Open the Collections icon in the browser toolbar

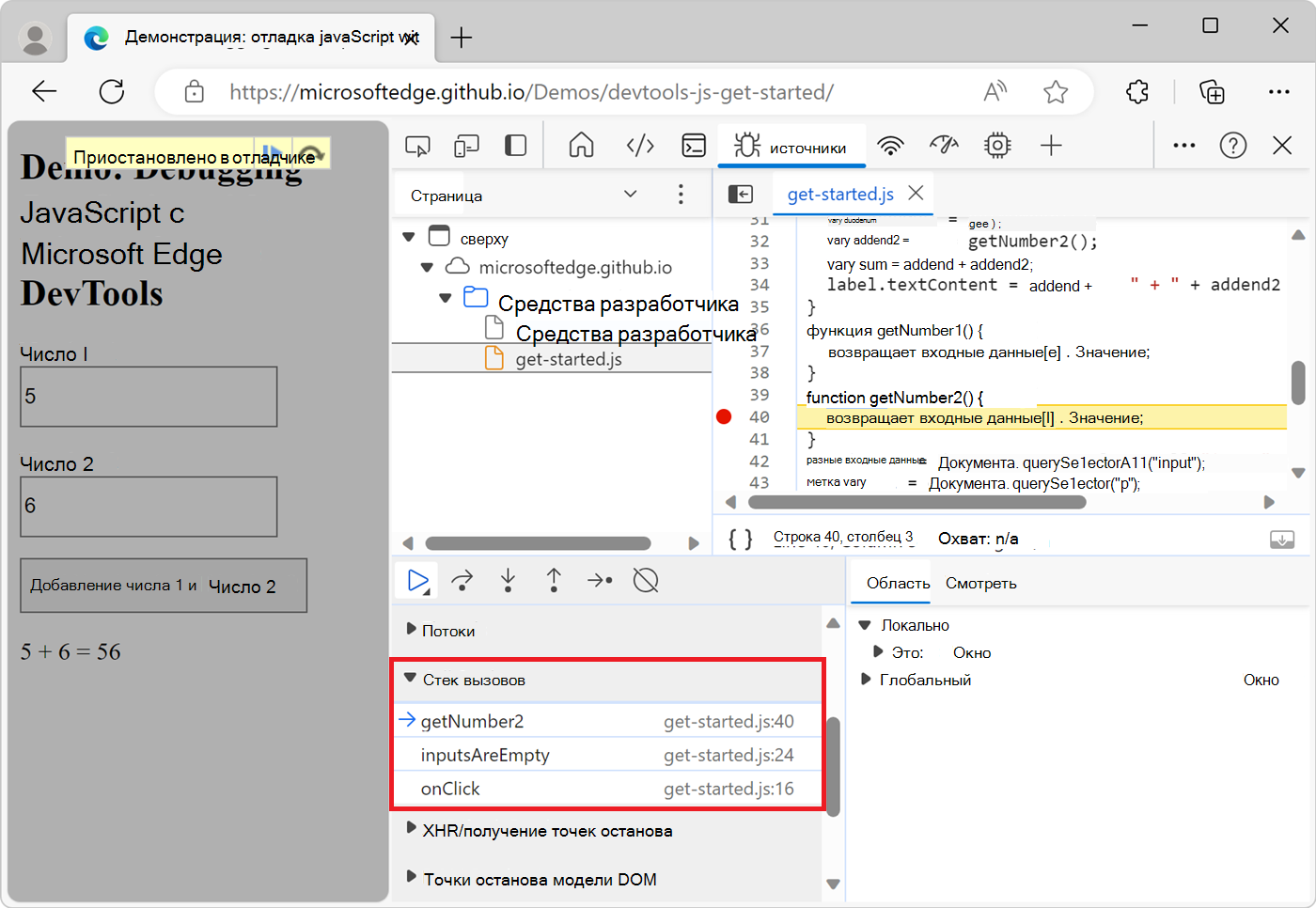[1212, 91]
